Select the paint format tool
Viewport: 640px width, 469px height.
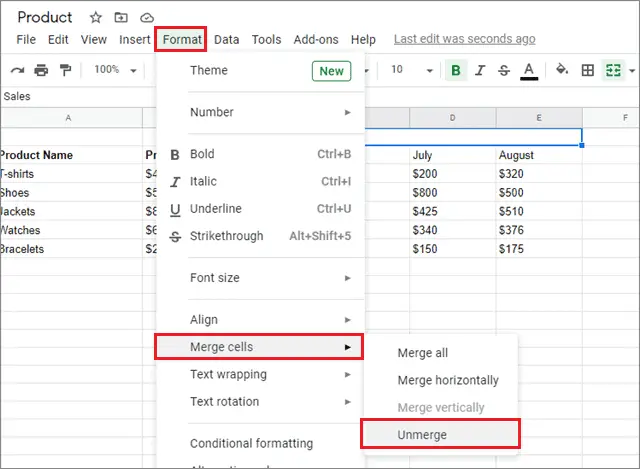tap(65, 70)
